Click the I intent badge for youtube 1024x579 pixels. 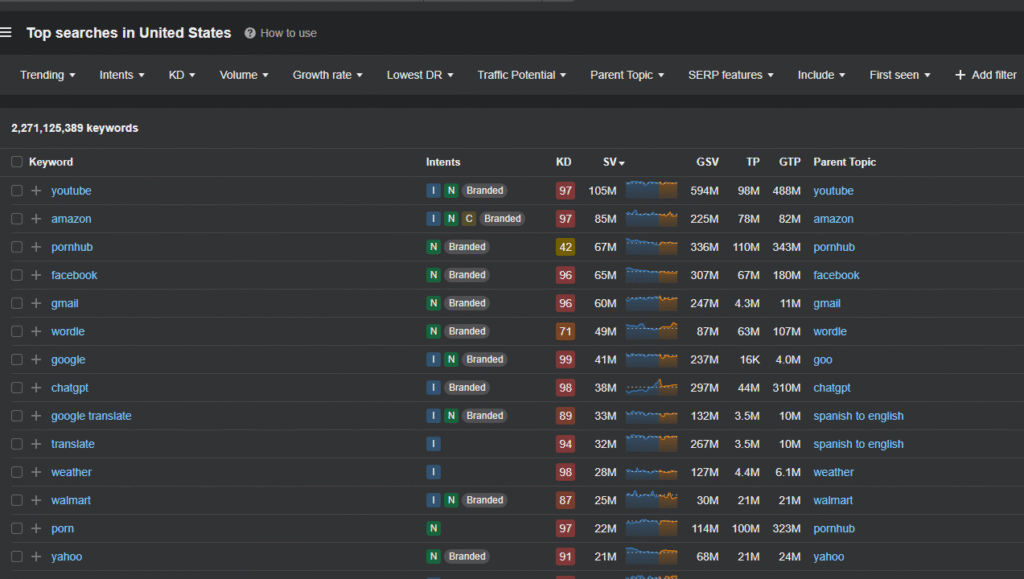433,191
